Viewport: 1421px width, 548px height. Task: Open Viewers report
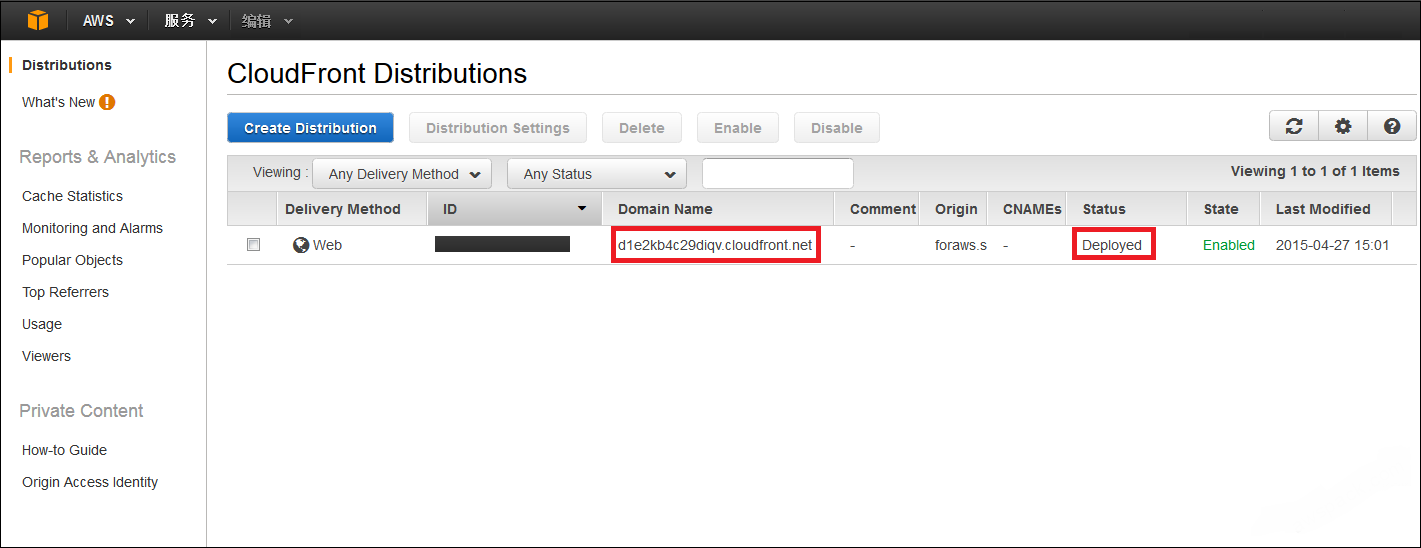(x=46, y=356)
